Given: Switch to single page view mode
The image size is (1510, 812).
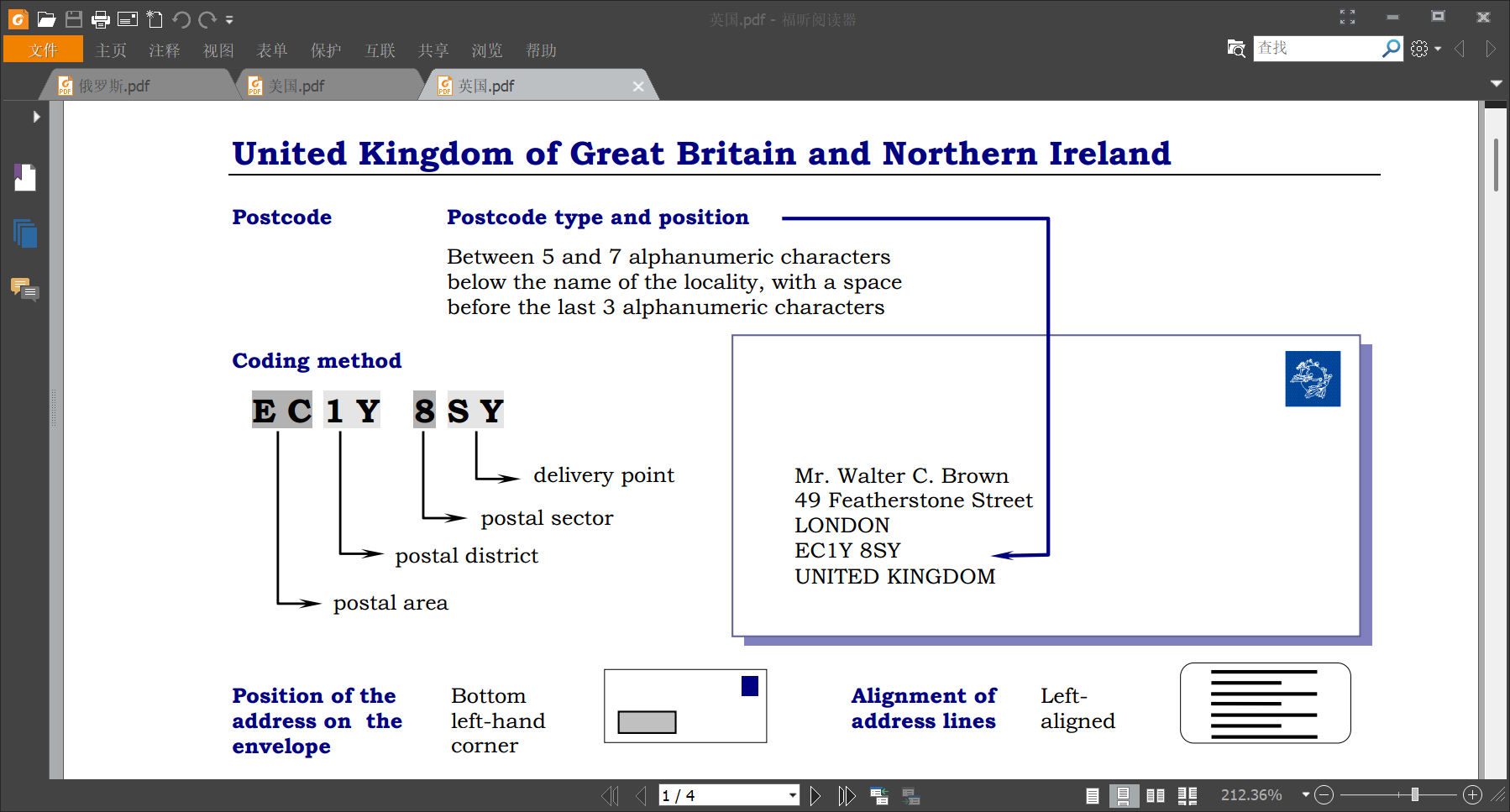Looking at the screenshot, I should pyautogui.click(x=1093, y=795).
